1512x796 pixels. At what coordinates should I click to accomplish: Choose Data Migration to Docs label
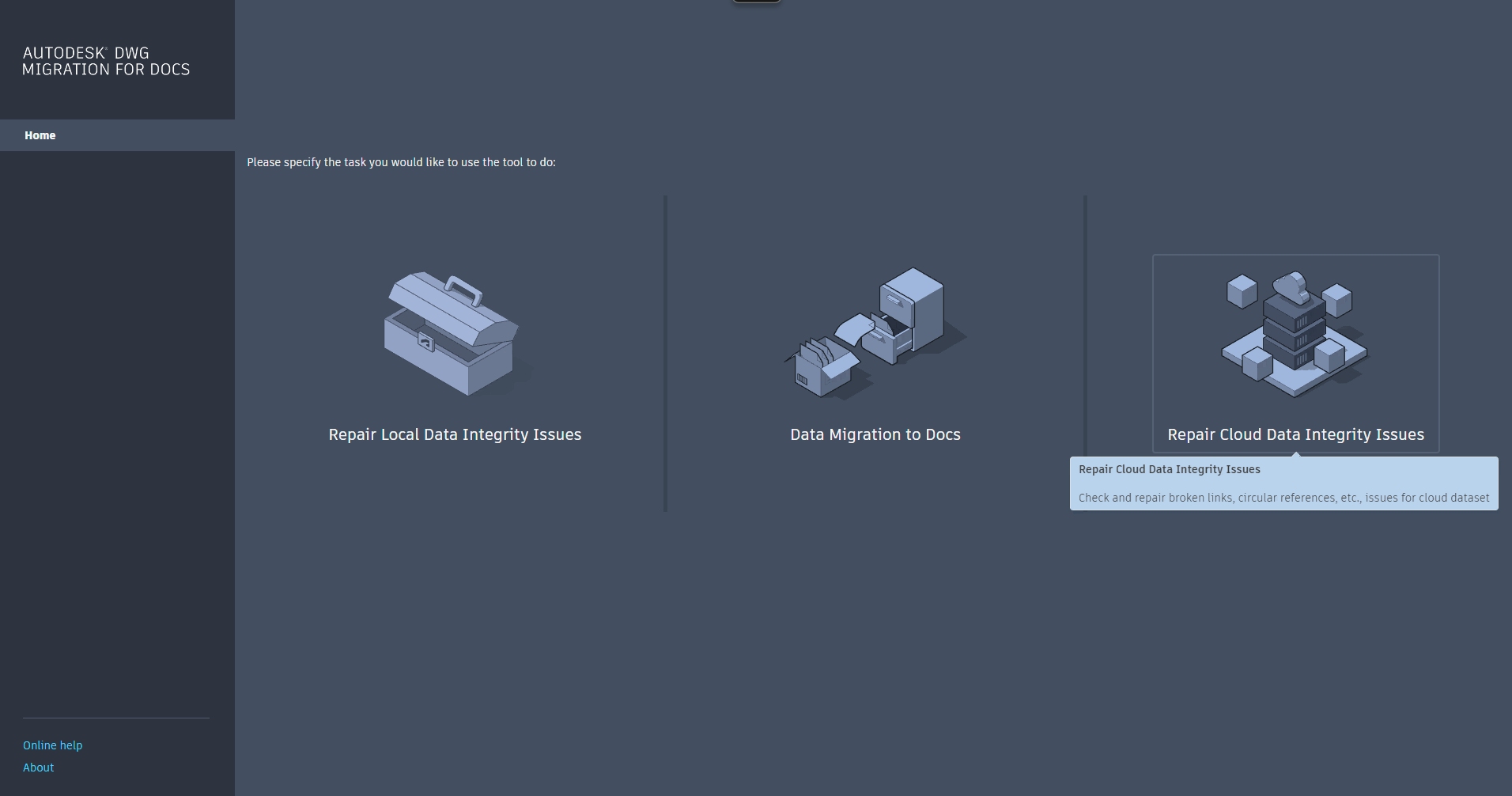[x=875, y=434]
